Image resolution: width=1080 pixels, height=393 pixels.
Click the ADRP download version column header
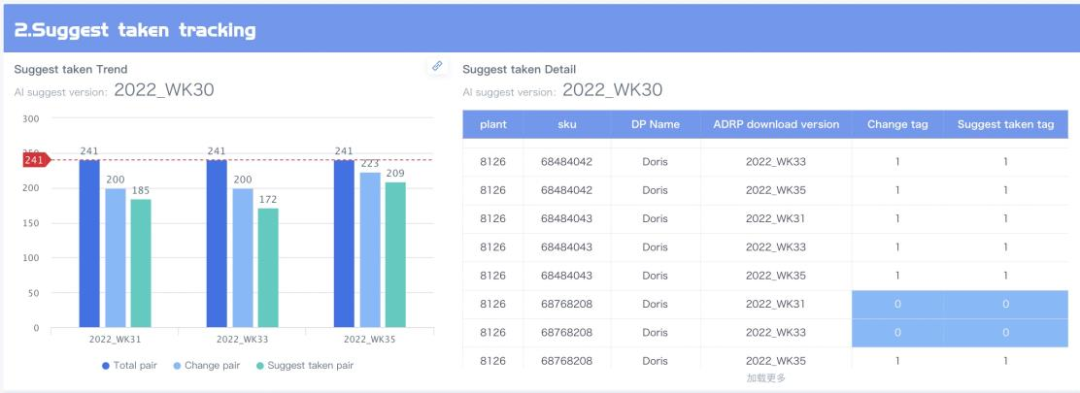[776, 125]
